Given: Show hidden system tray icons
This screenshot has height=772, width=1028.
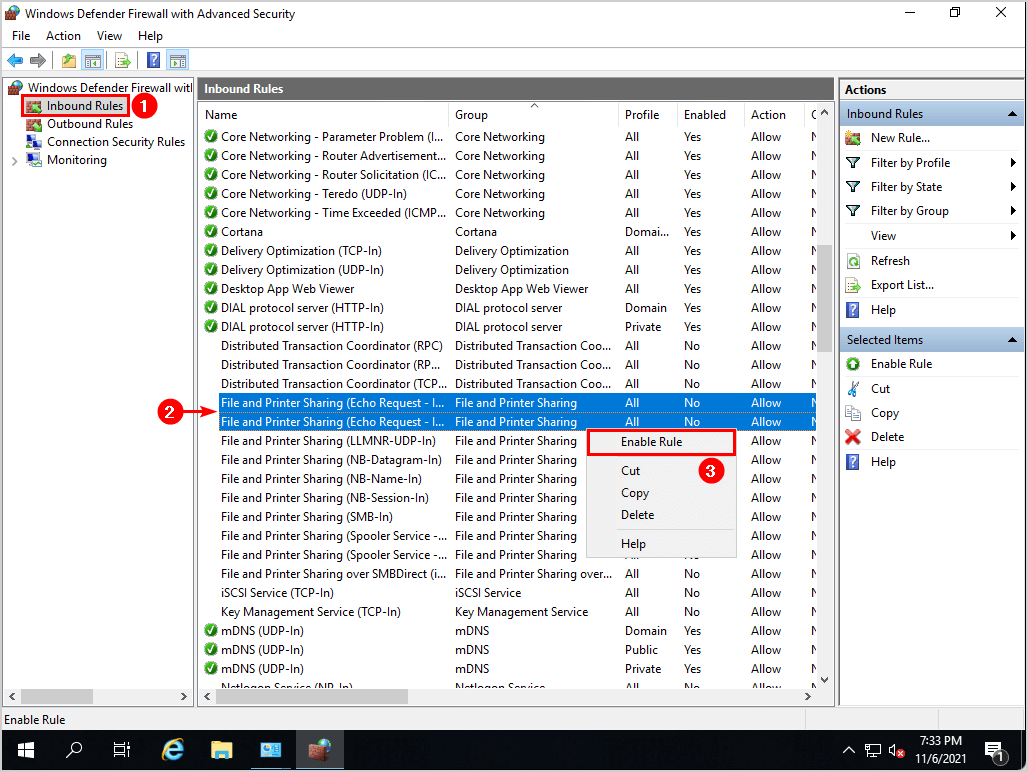Looking at the screenshot, I should tap(849, 750).
